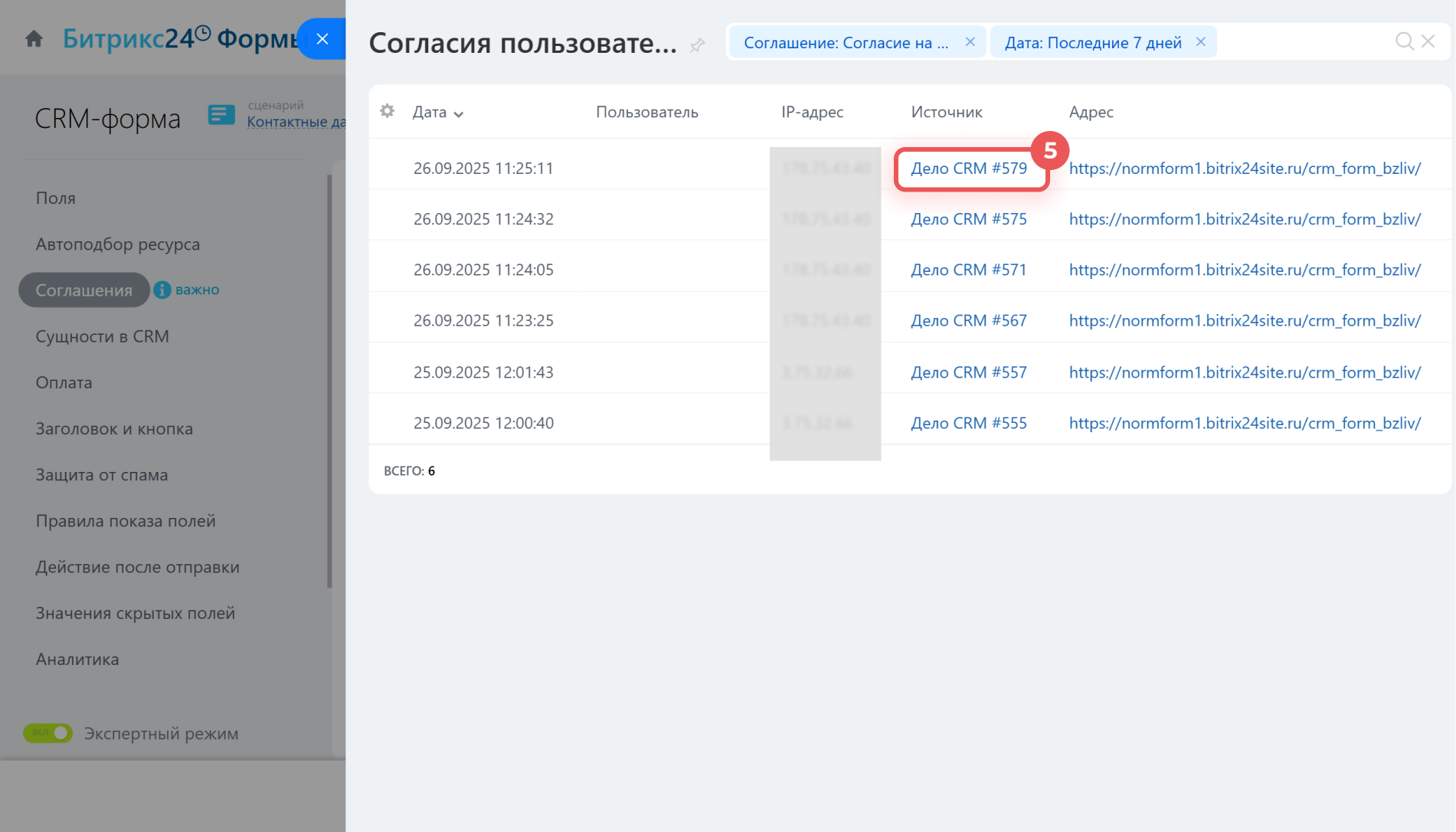Viewport: 1456px width, 832px height.
Task: Click the info icon next to Соглашения
Action: click(x=162, y=290)
